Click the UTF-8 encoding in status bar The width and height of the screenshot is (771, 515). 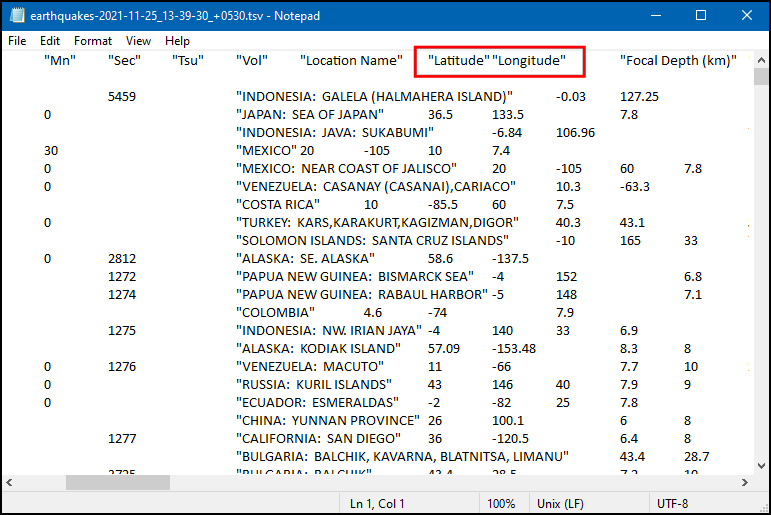click(673, 502)
